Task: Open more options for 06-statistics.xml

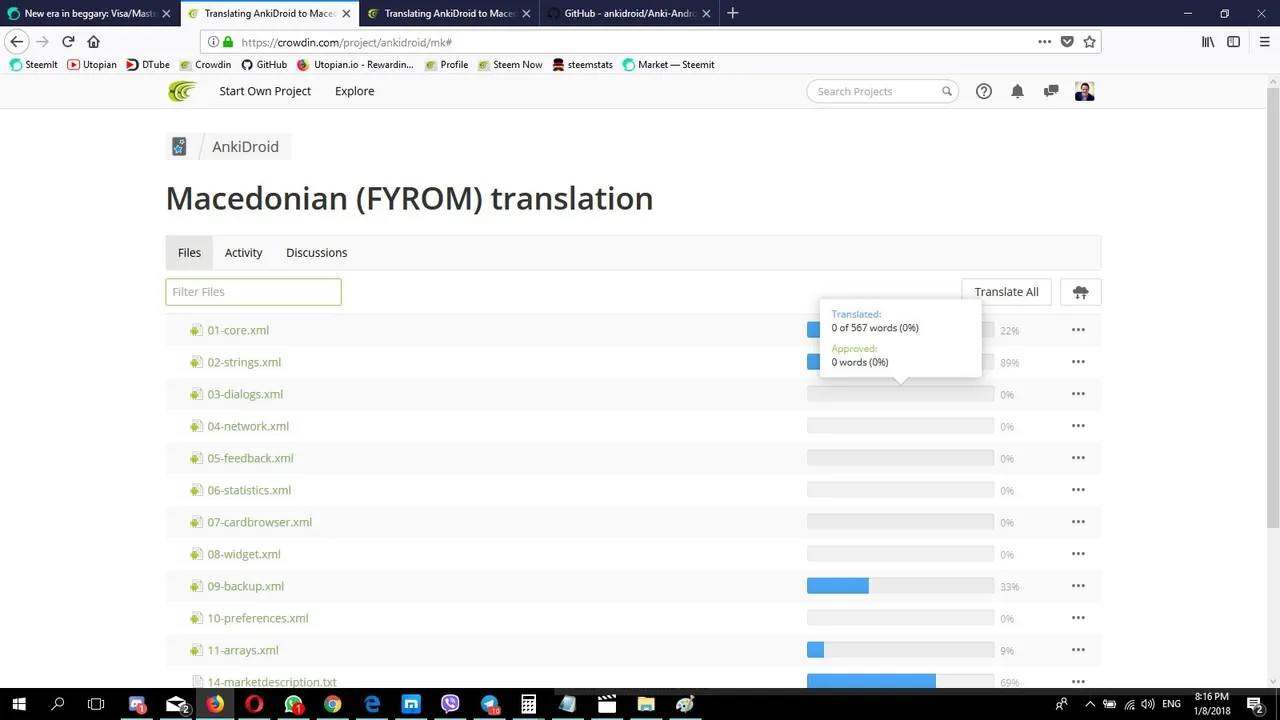Action: (x=1078, y=490)
